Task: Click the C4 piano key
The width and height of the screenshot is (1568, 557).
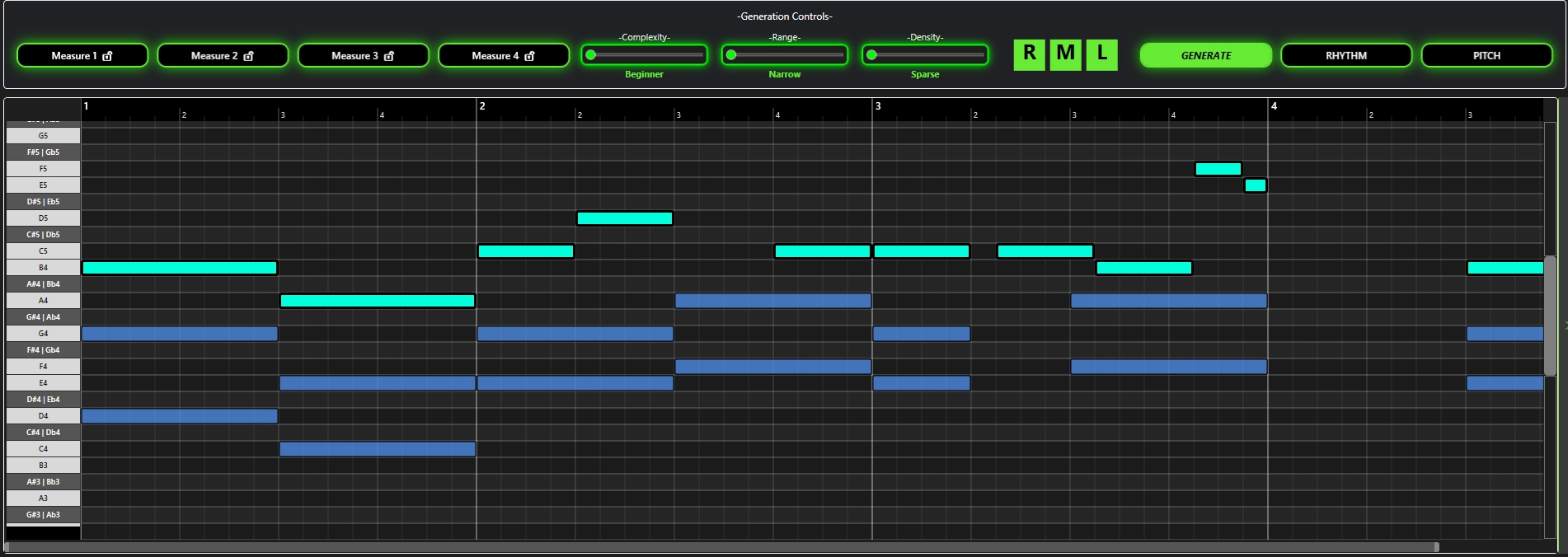Action: pos(43,448)
